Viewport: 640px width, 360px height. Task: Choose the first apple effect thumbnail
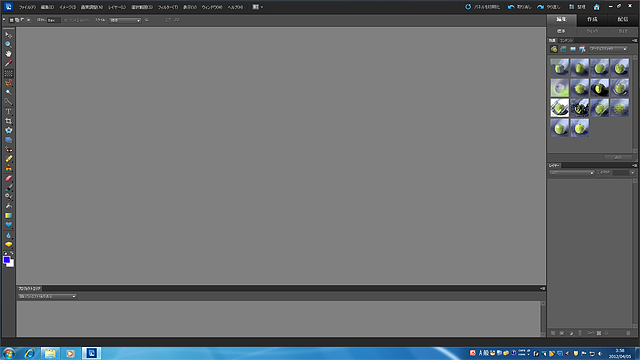coord(560,67)
